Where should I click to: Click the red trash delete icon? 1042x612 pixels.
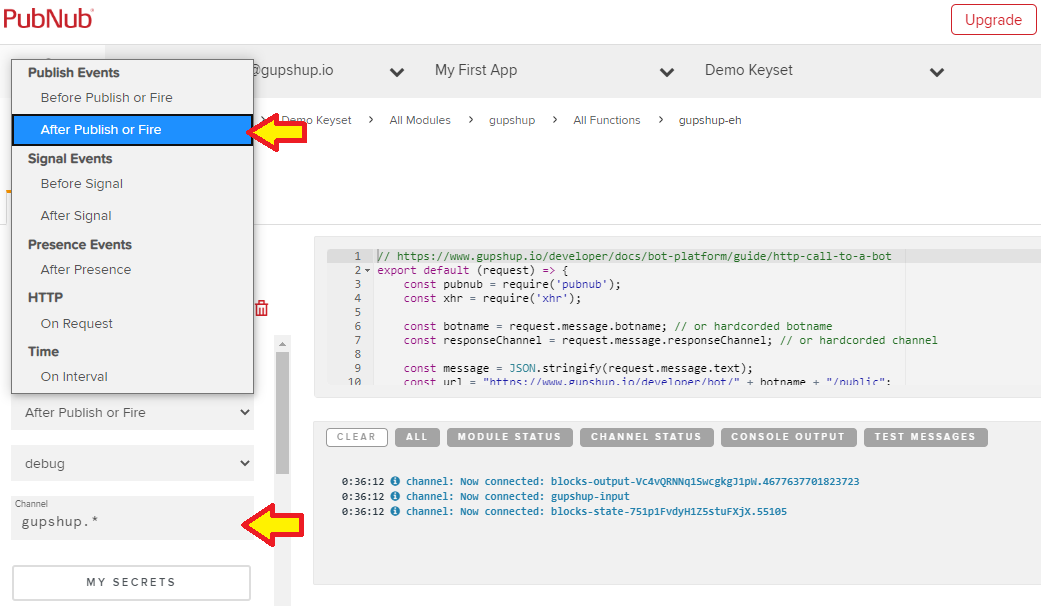[262, 308]
